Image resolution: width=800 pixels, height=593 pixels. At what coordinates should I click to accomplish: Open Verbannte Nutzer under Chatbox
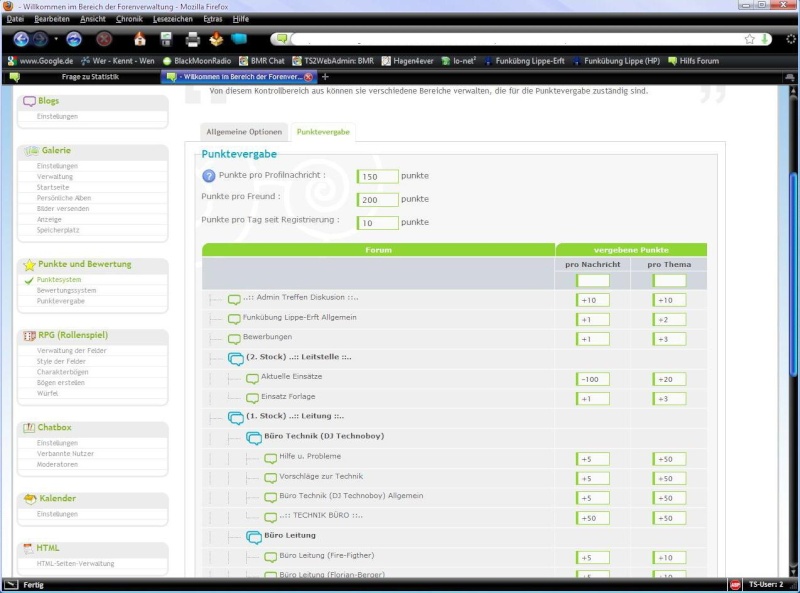point(65,454)
